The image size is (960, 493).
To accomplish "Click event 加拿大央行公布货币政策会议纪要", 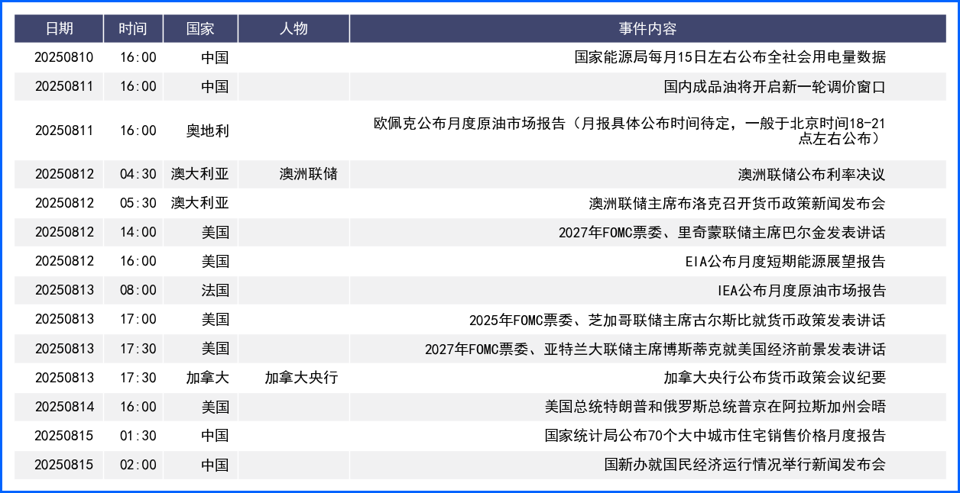I will pos(774,377).
